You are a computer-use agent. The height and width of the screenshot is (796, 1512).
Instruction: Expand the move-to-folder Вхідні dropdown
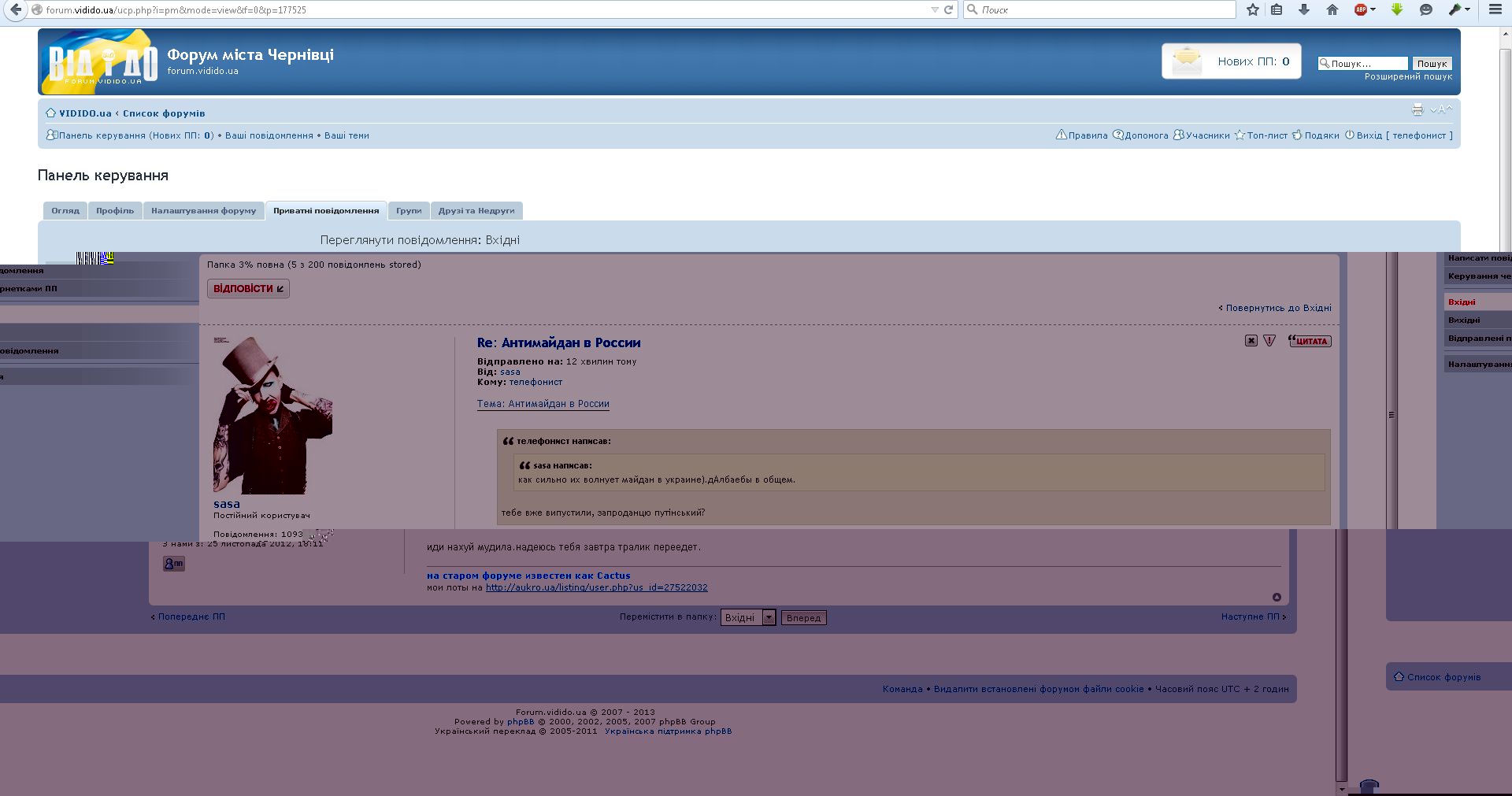tap(769, 618)
